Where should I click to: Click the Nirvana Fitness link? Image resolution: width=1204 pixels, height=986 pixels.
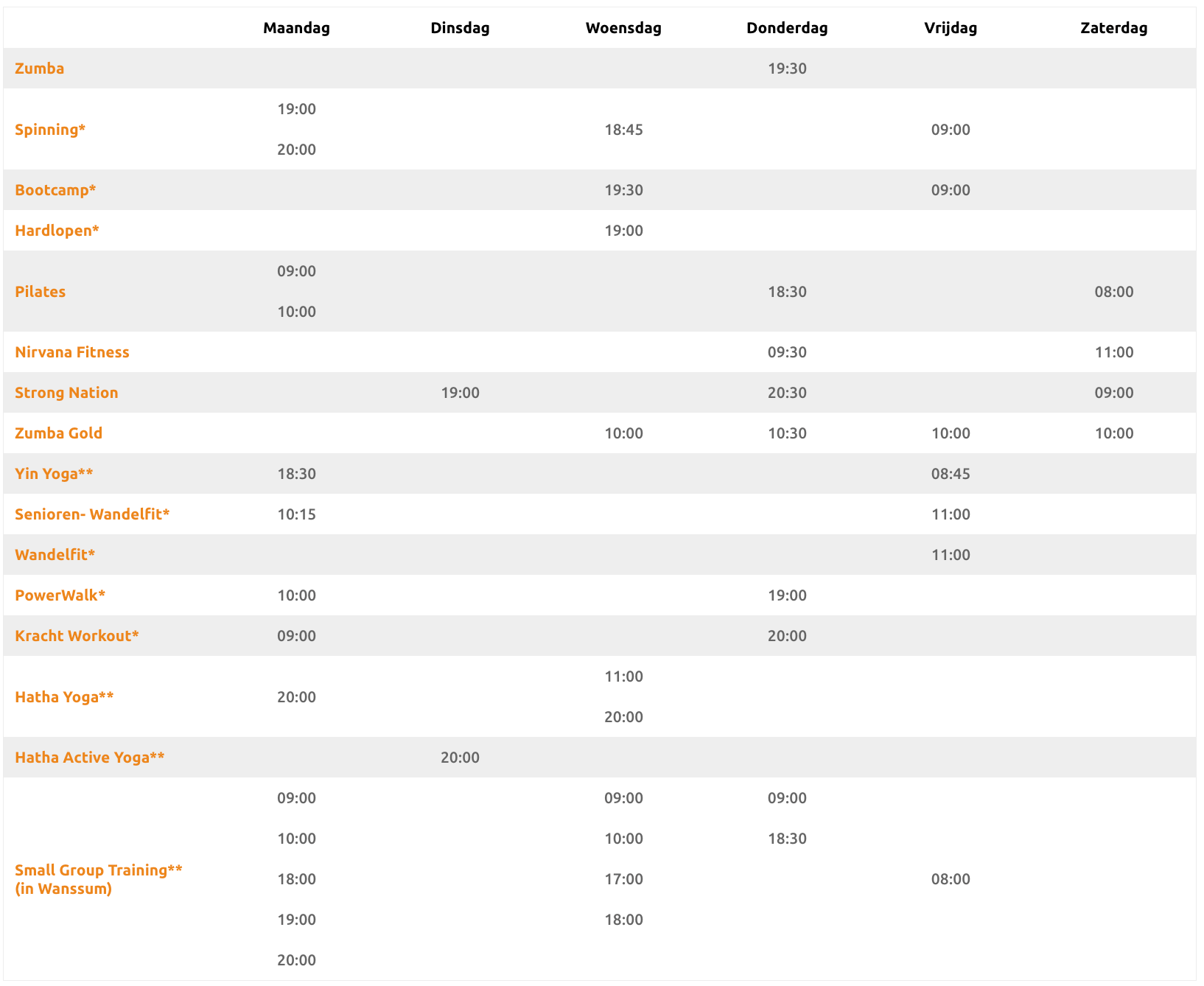[x=72, y=352]
